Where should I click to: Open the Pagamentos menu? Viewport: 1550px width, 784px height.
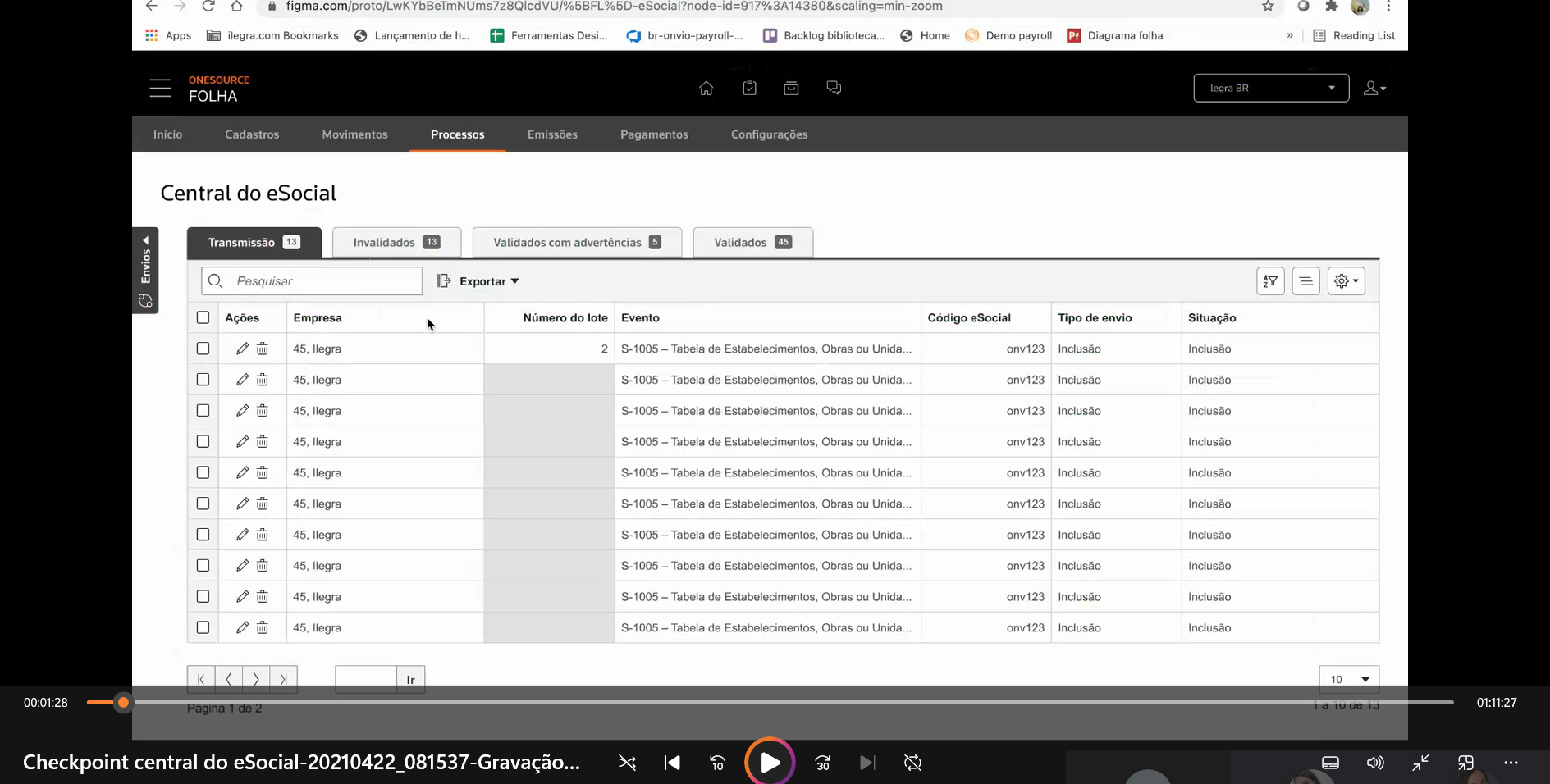pos(654,134)
